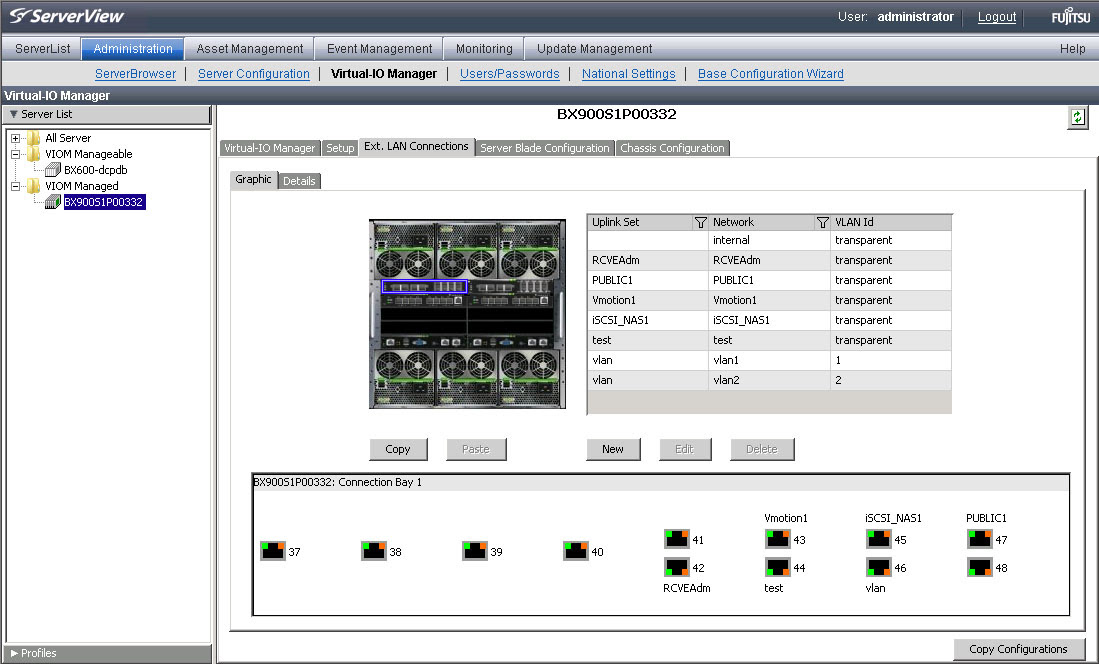Open the Monitoring menu
1099x664 pixels.
coord(484,48)
